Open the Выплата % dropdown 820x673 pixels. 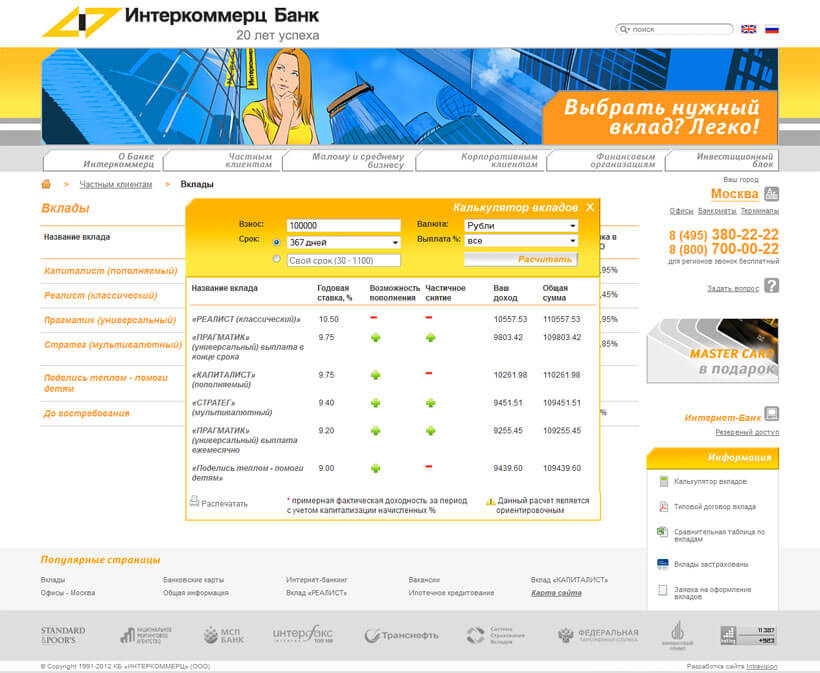[x=521, y=241]
